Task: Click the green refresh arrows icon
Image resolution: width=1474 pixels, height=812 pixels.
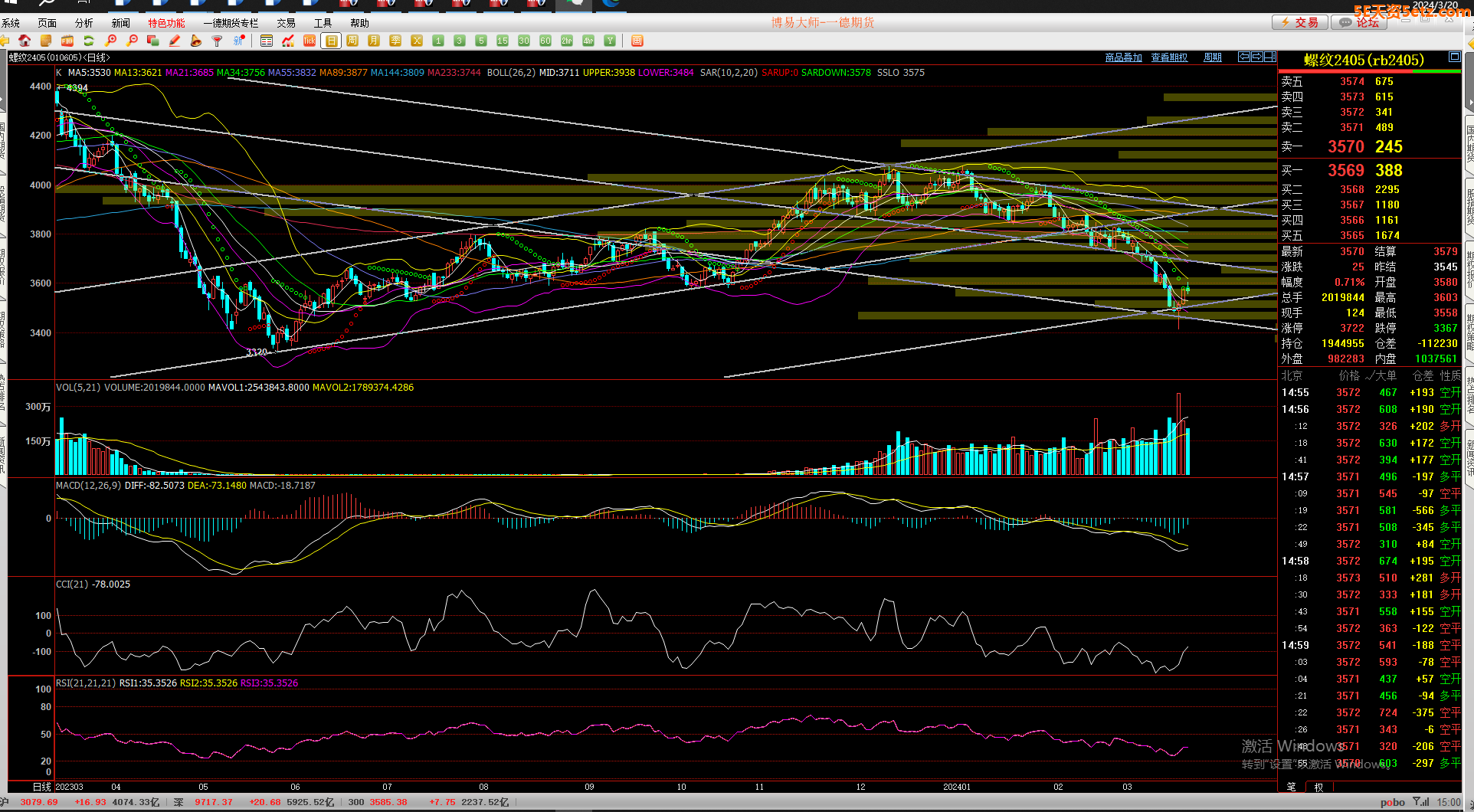Action: point(89,41)
